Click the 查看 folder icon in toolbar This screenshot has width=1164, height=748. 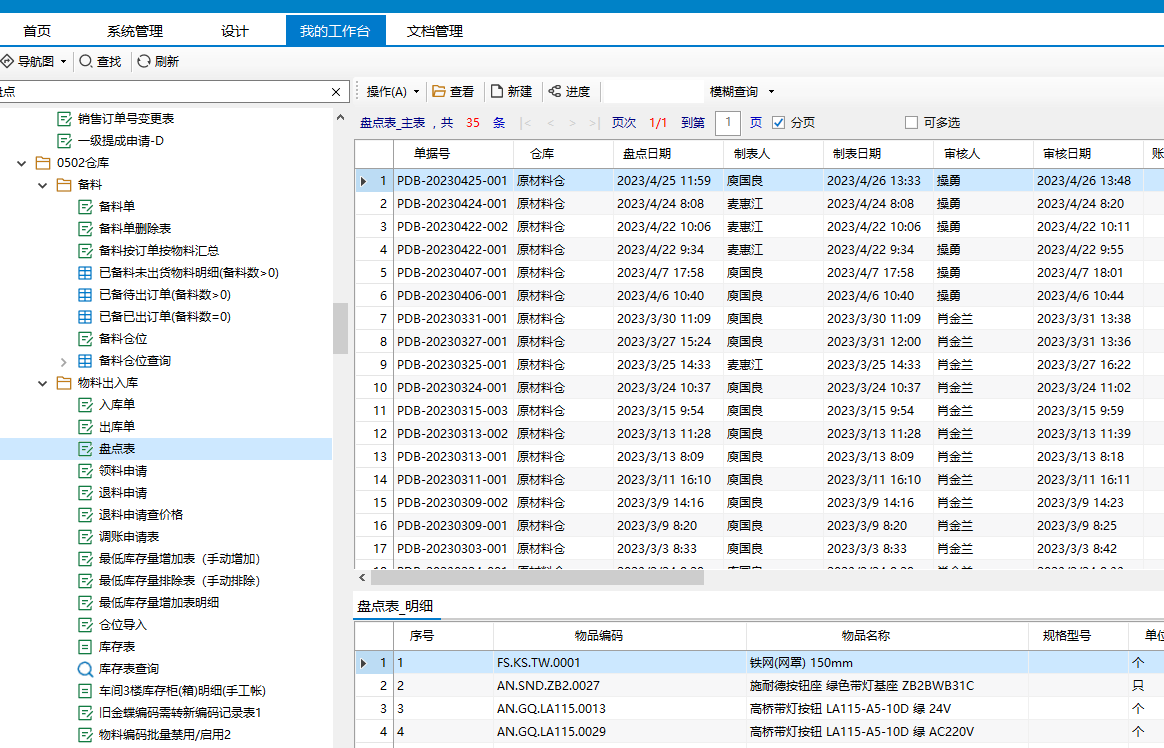[x=439, y=92]
